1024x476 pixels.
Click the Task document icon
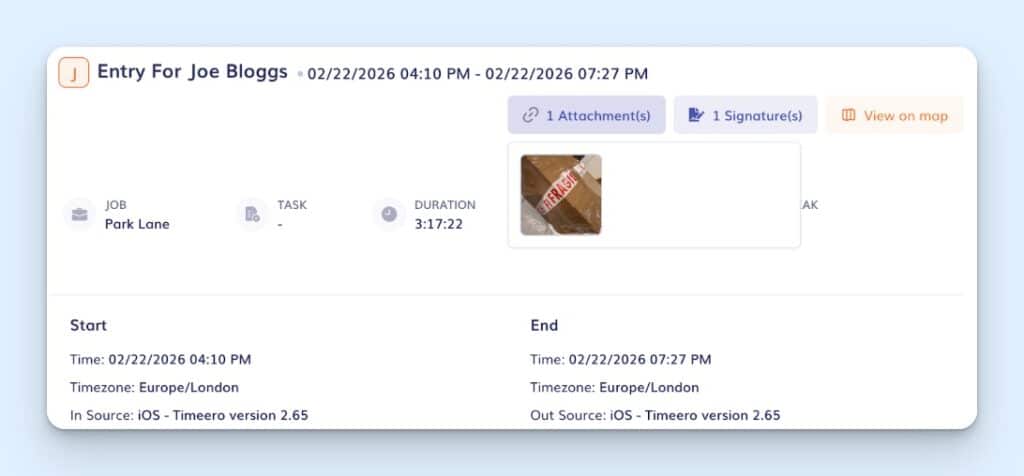[252, 214]
